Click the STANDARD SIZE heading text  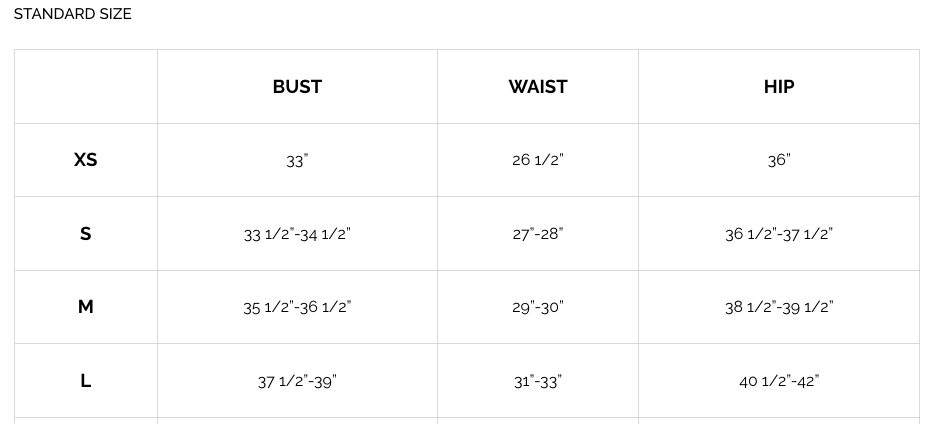pyautogui.click(x=73, y=14)
